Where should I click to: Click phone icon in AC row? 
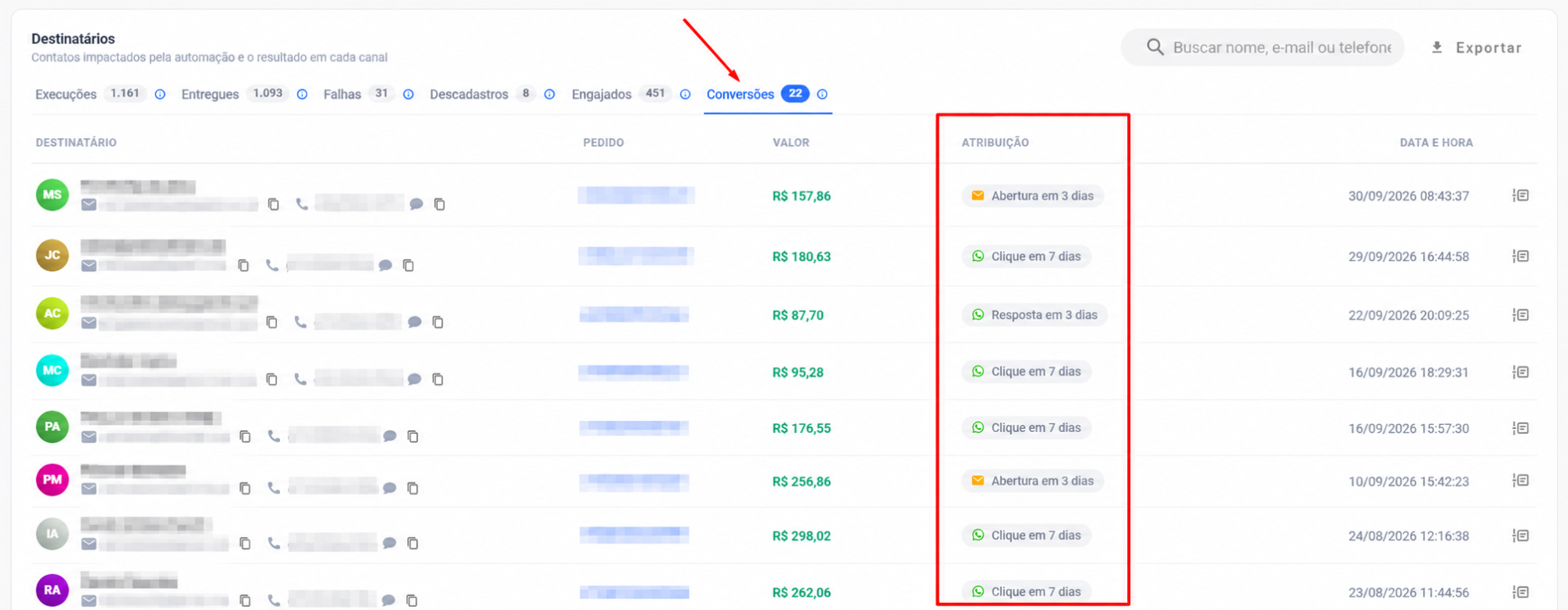300,321
